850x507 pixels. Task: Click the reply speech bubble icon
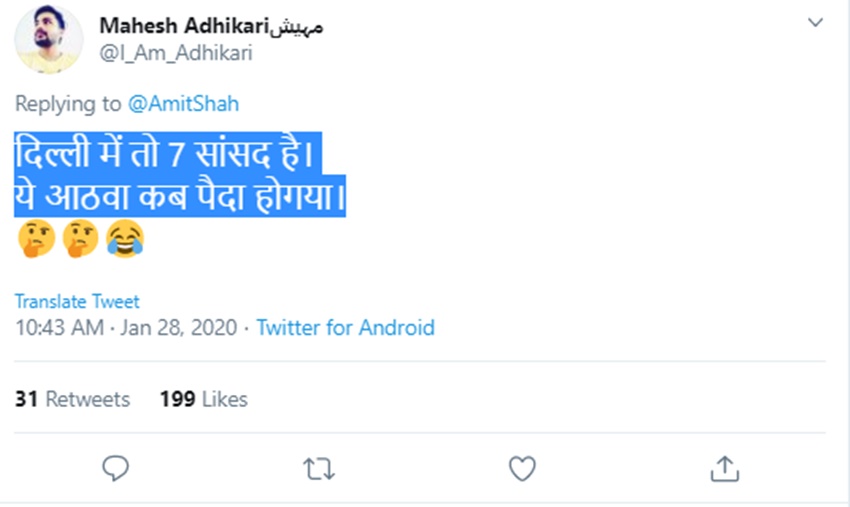click(x=117, y=467)
